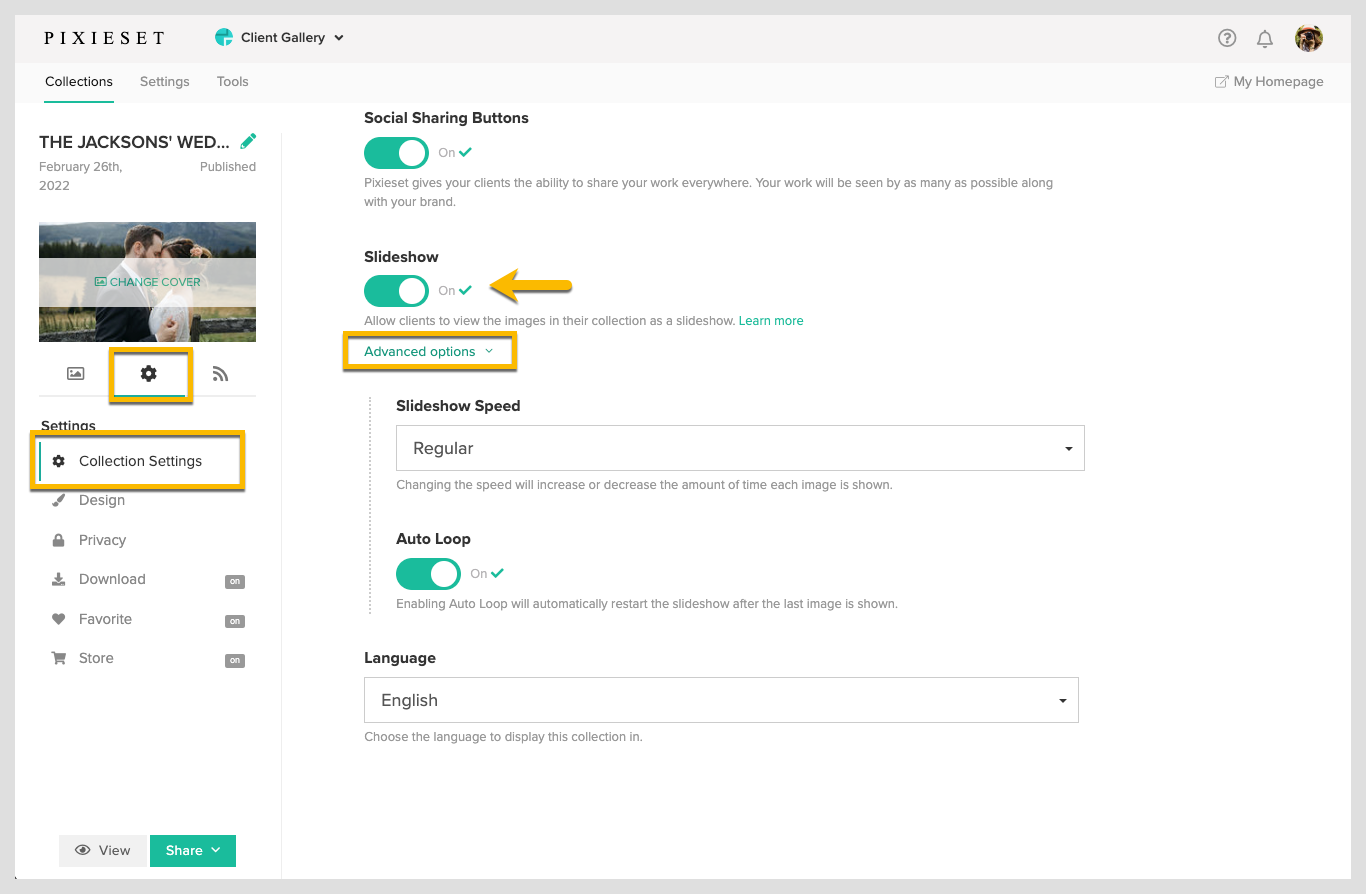Go to the Settings top tab
Image resolution: width=1366 pixels, height=894 pixels.
[165, 82]
